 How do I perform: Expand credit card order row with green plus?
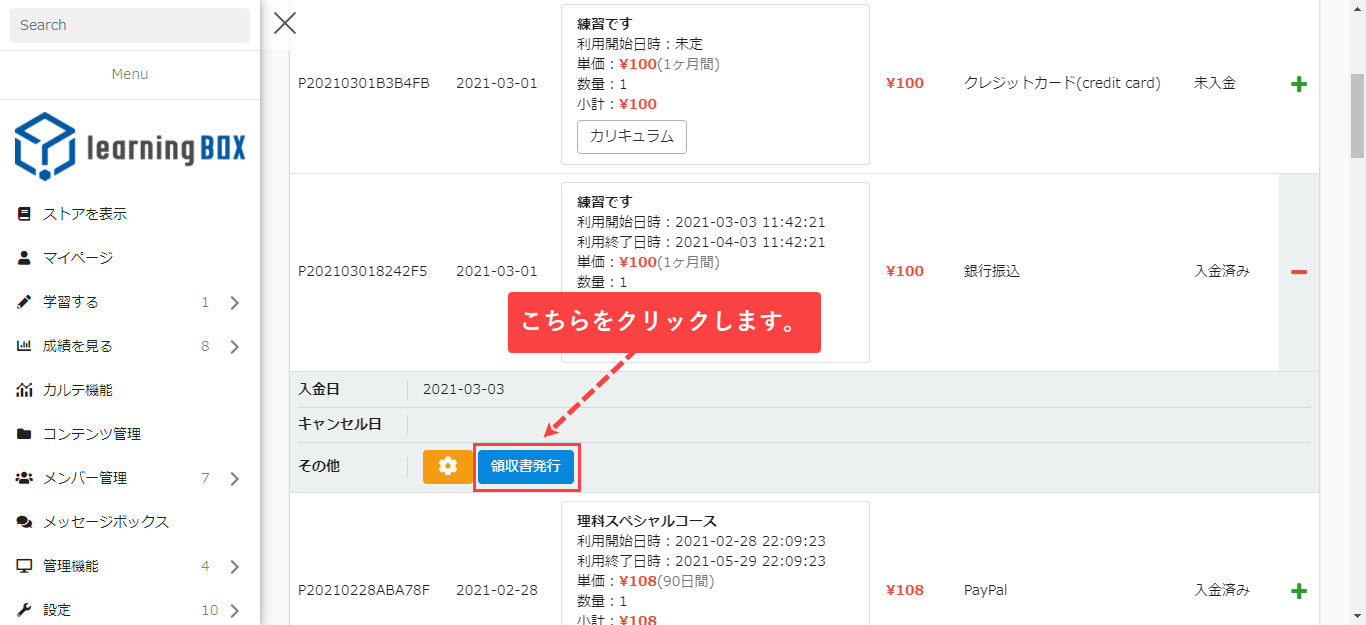1299,84
